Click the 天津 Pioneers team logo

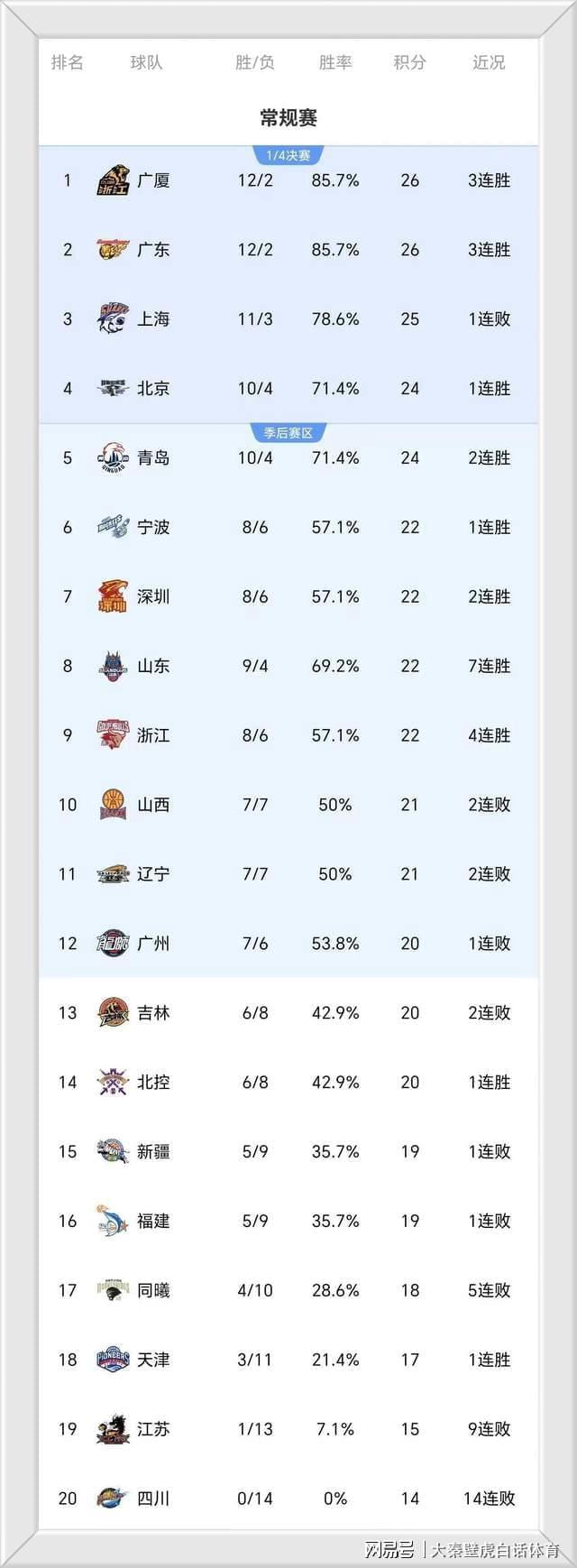(x=114, y=1360)
